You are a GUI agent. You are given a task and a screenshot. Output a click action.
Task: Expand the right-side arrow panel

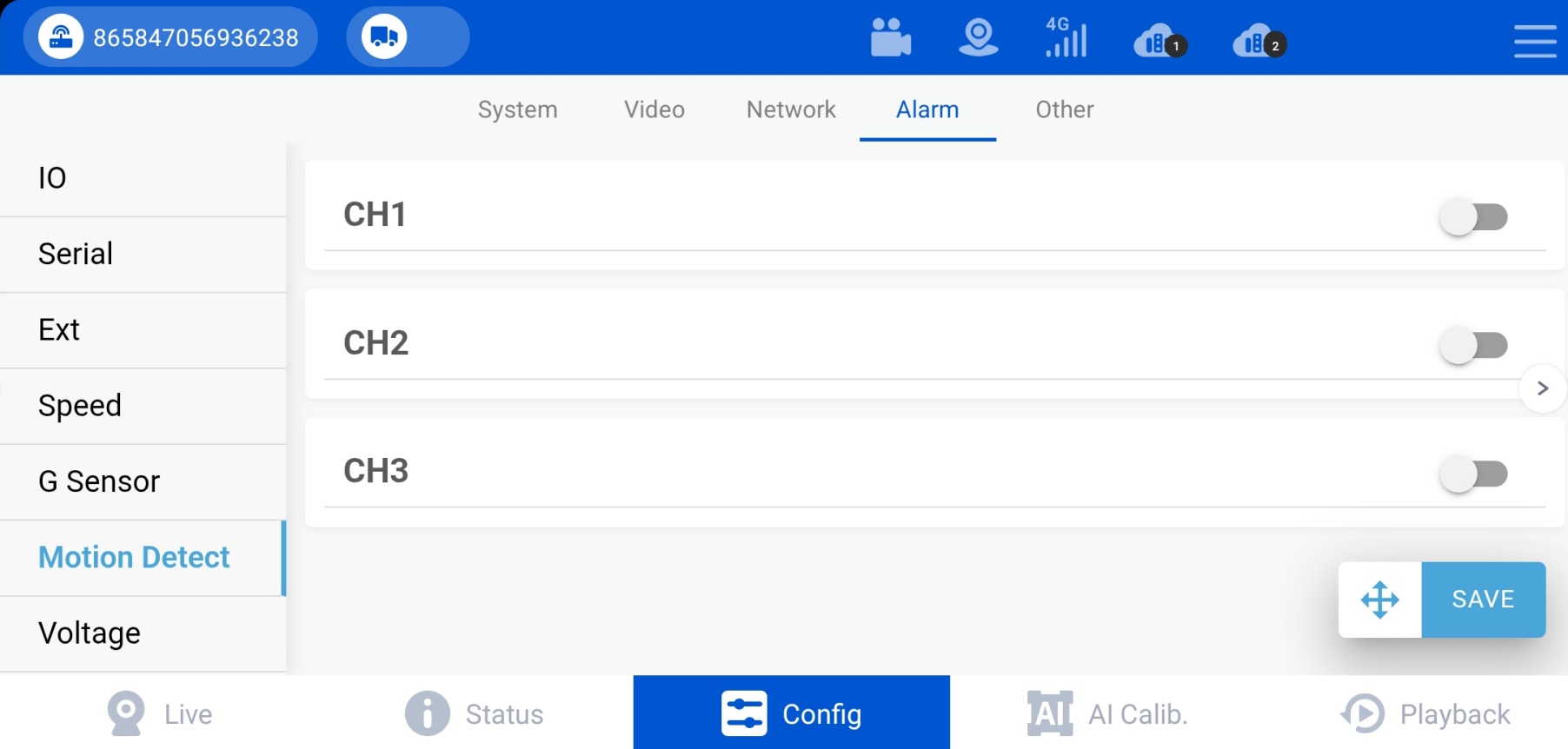coord(1543,388)
